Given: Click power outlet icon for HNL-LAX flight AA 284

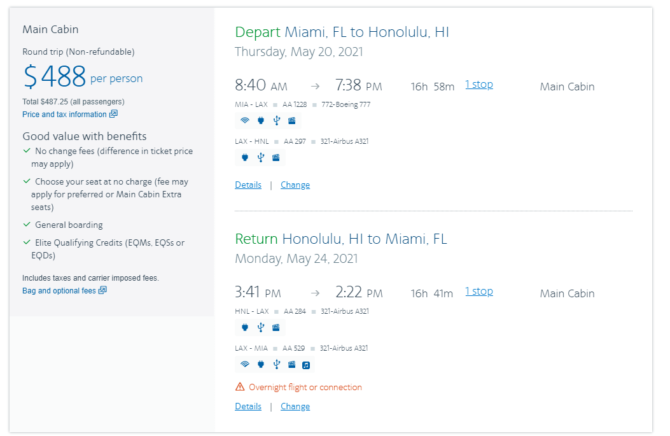Looking at the screenshot, I should (245, 328).
